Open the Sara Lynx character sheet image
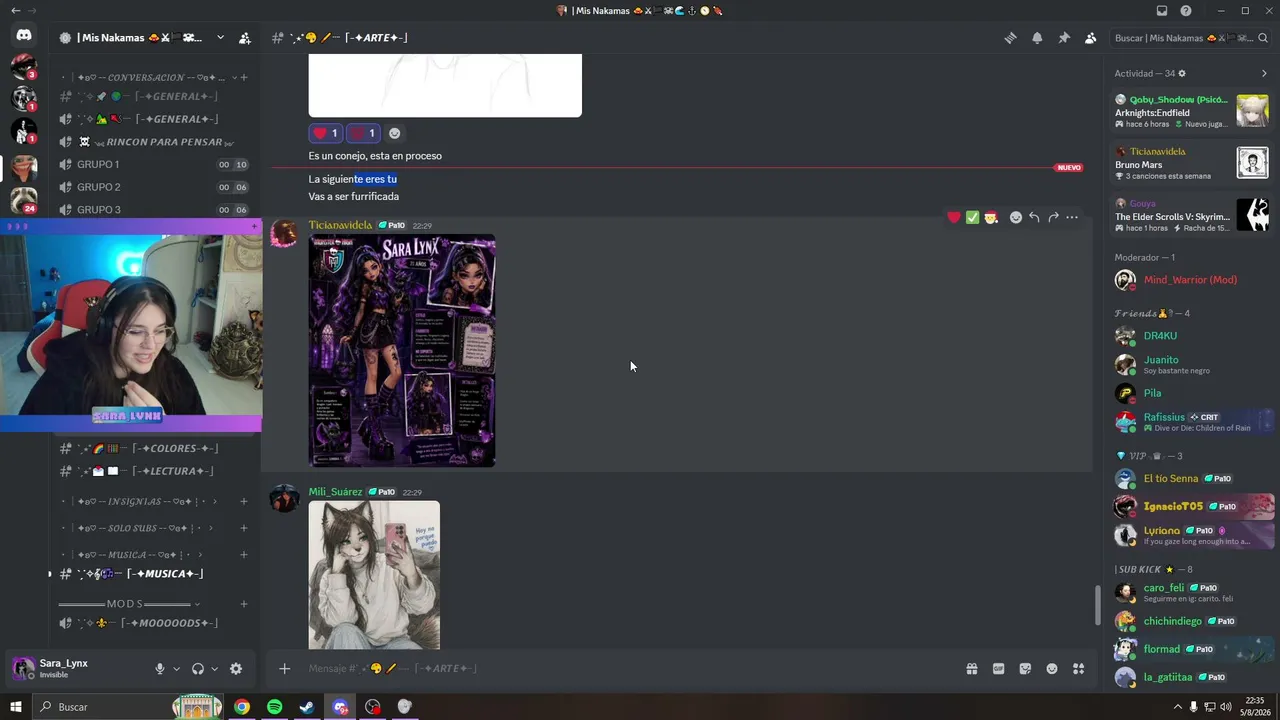The width and height of the screenshot is (1280, 720). [x=402, y=351]
